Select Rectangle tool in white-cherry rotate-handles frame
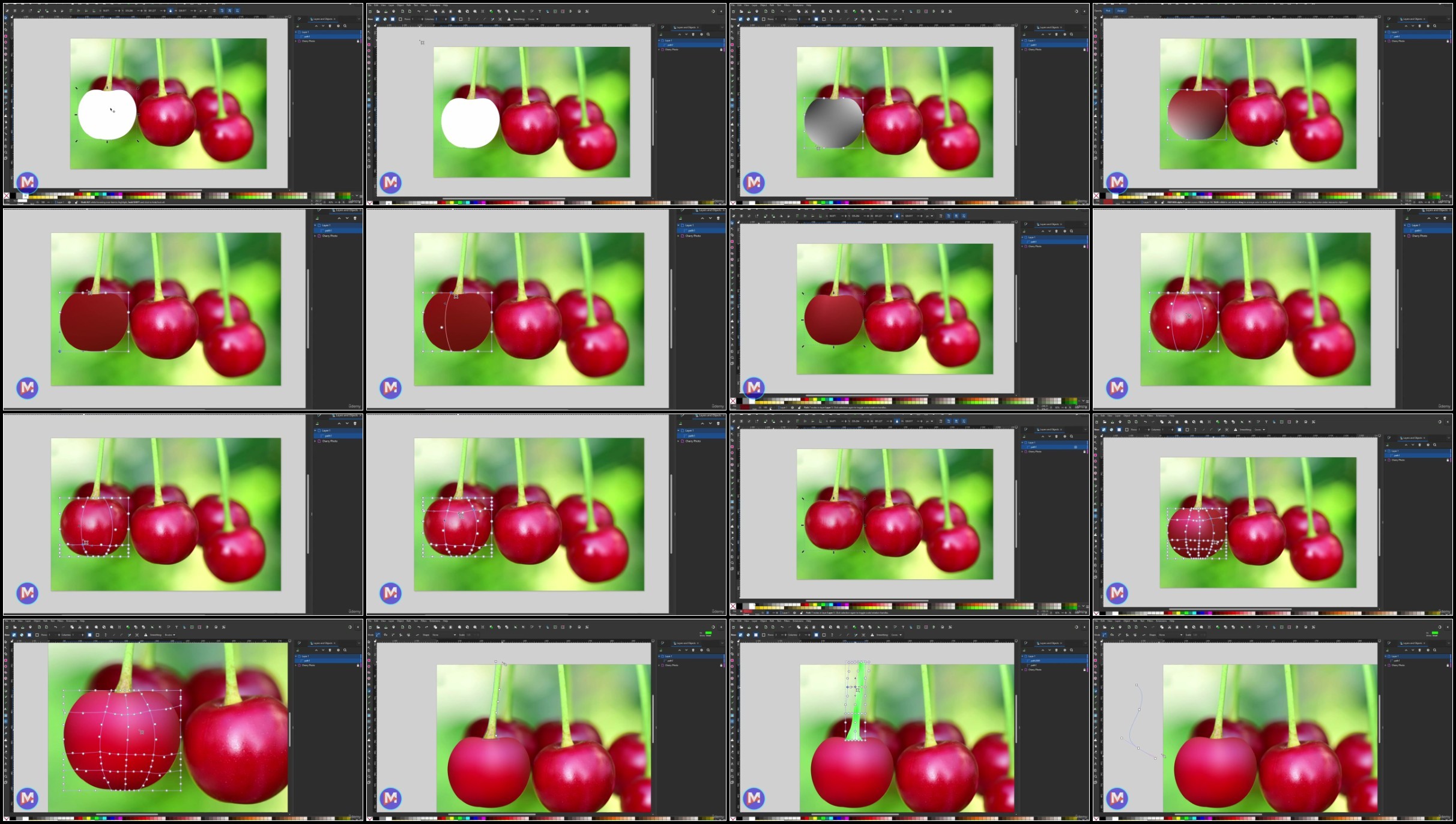 point(5,36)
